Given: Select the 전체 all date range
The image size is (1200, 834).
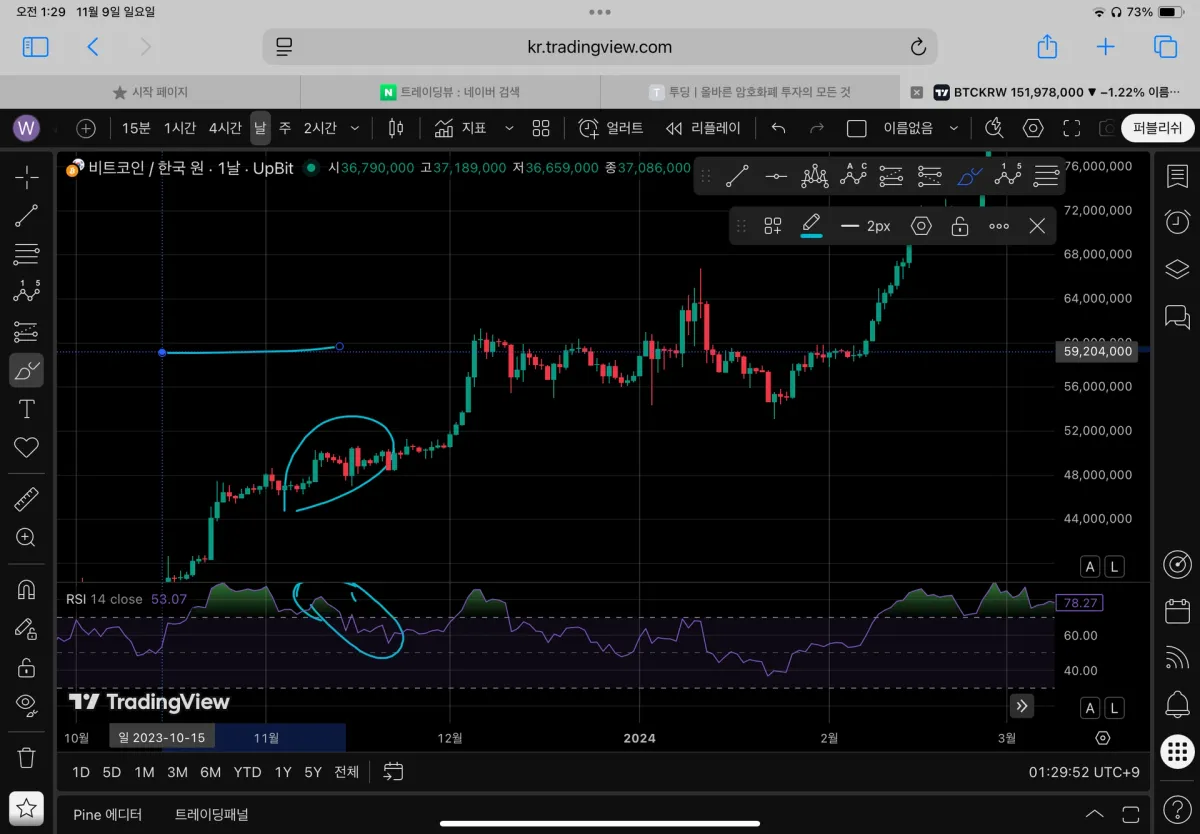Looking at the screenshot, I should 346,772.
